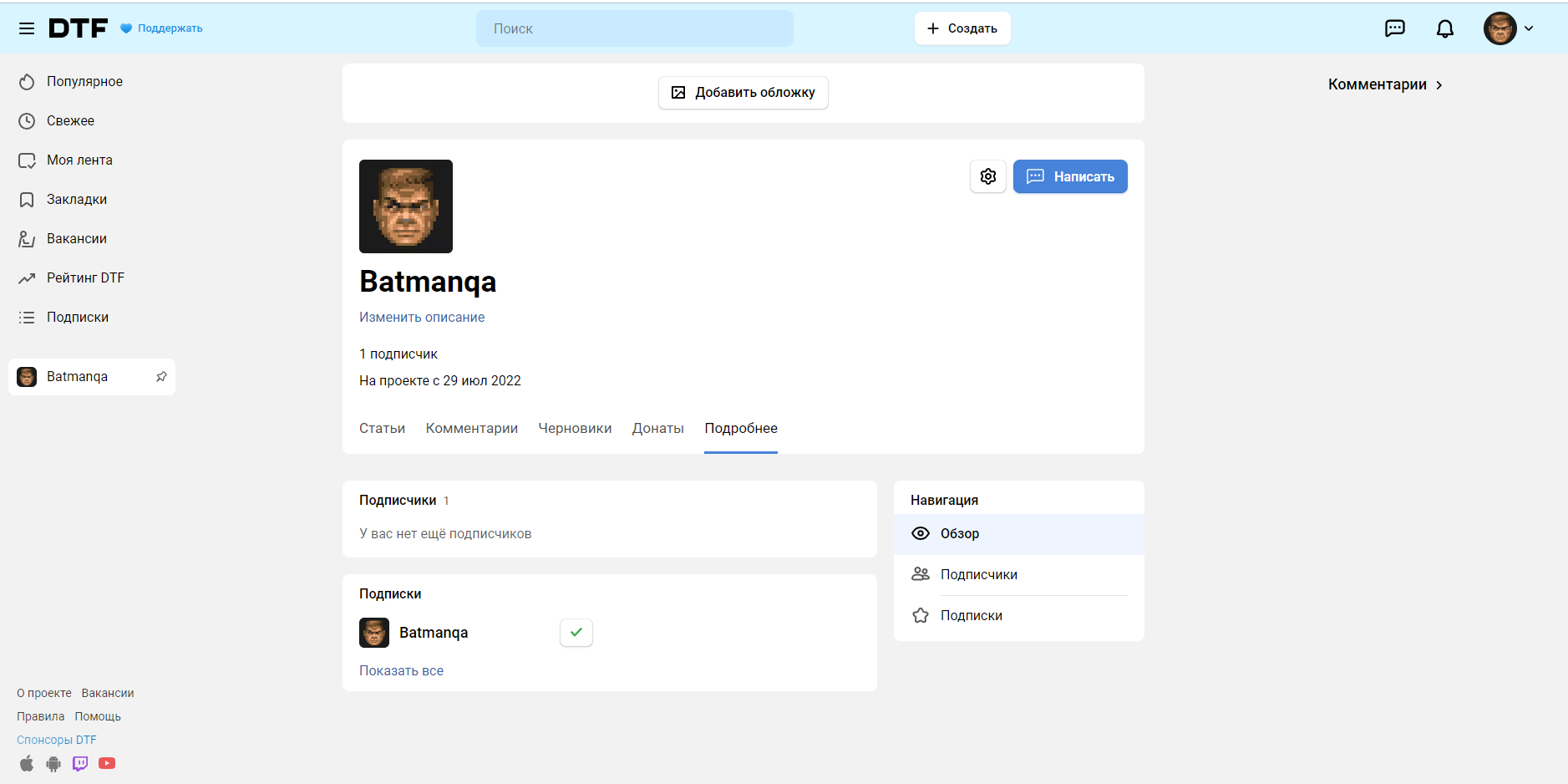1568x784 pixels.
Task: Open the messages chat icon
Action: point(1395,28)
